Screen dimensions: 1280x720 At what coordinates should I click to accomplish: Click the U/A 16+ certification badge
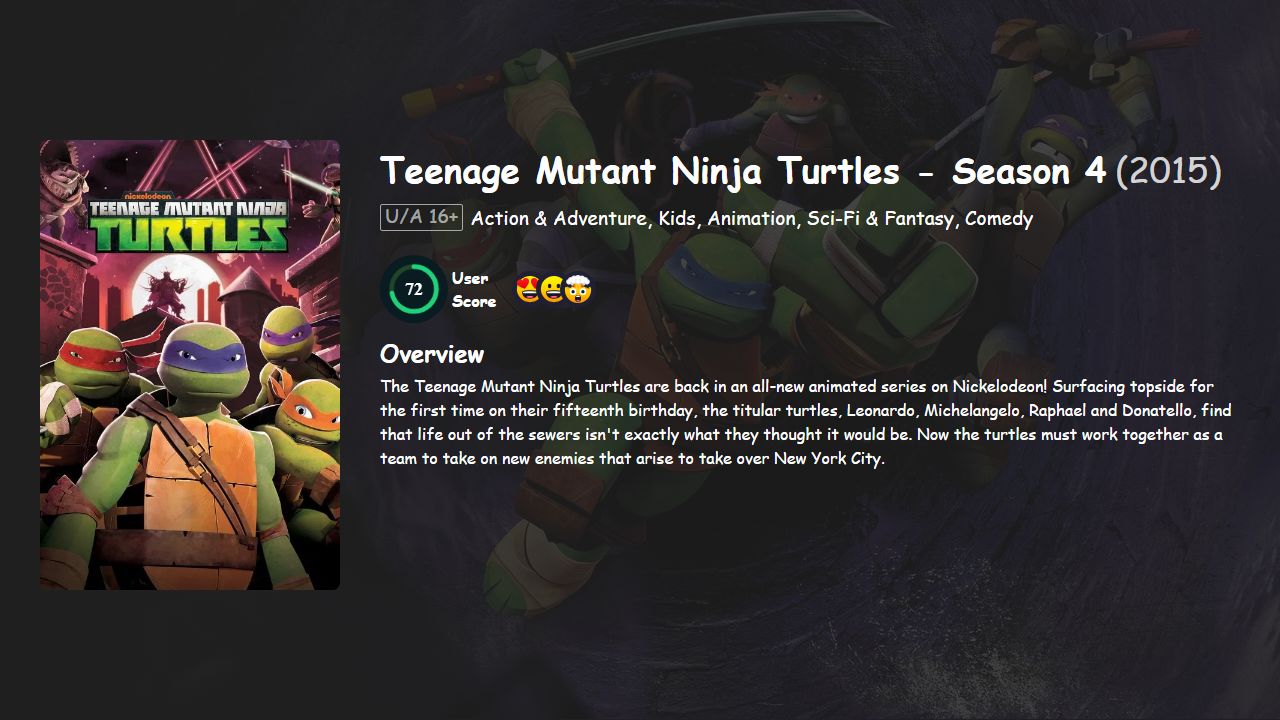click(419, 218)
